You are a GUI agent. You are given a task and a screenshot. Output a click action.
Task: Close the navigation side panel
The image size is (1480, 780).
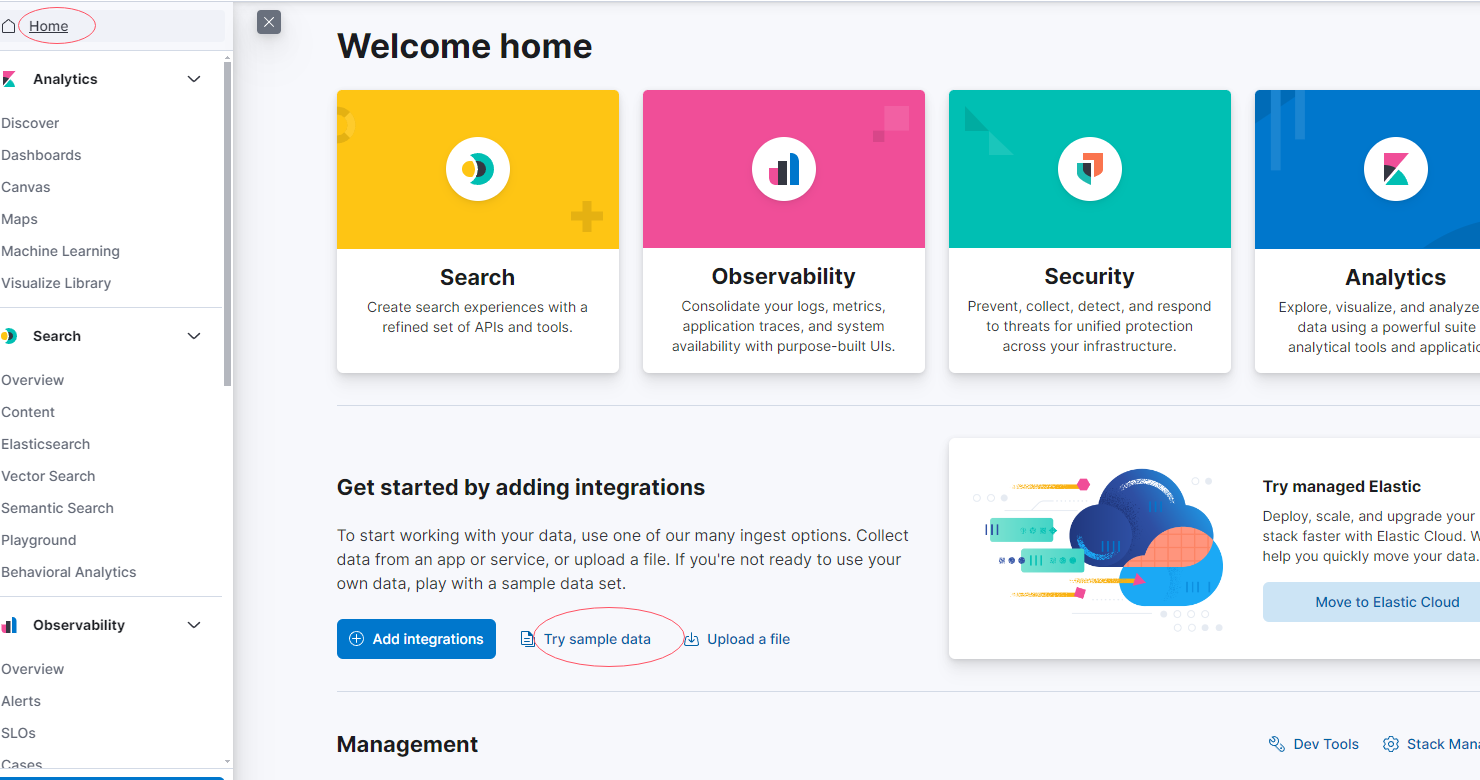click(x=269, y=22)
